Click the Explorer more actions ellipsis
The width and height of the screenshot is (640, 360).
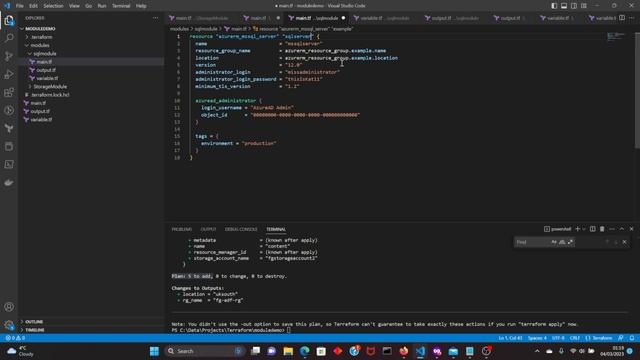[x=156, y=18]
